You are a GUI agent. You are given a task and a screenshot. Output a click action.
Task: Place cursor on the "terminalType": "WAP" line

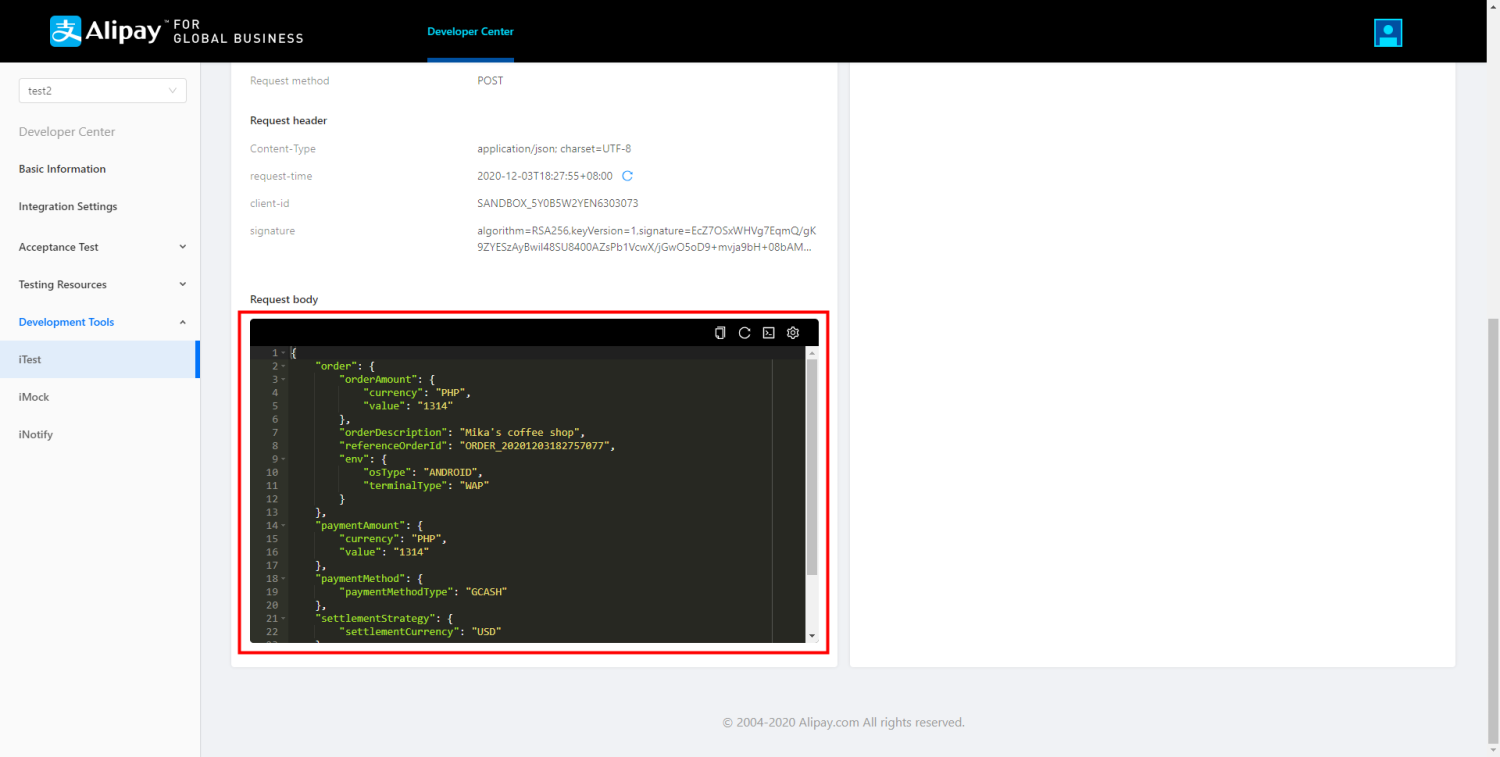(x=427, y=485)
